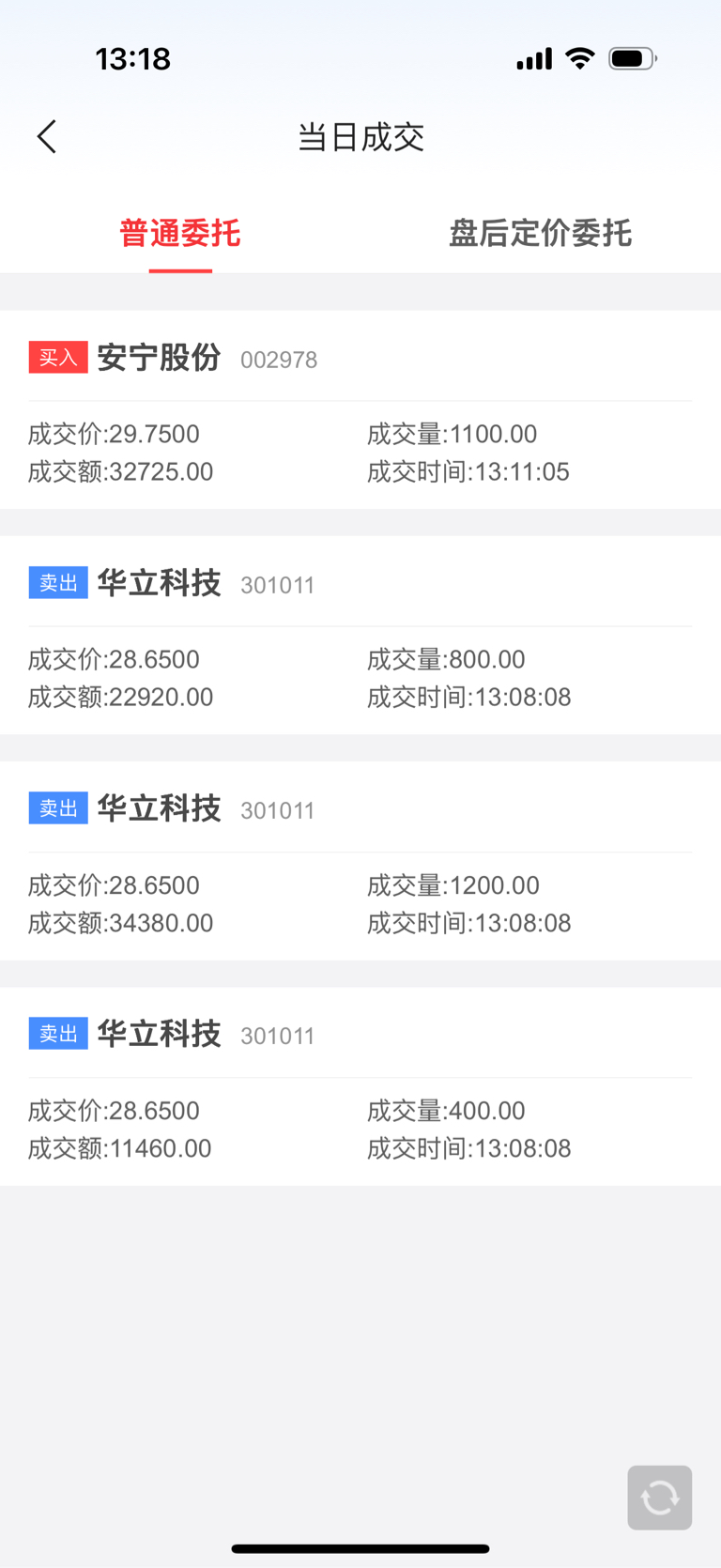Tap the battery icon in status bar
721x1568 pixels.
[x=633, y=58]
